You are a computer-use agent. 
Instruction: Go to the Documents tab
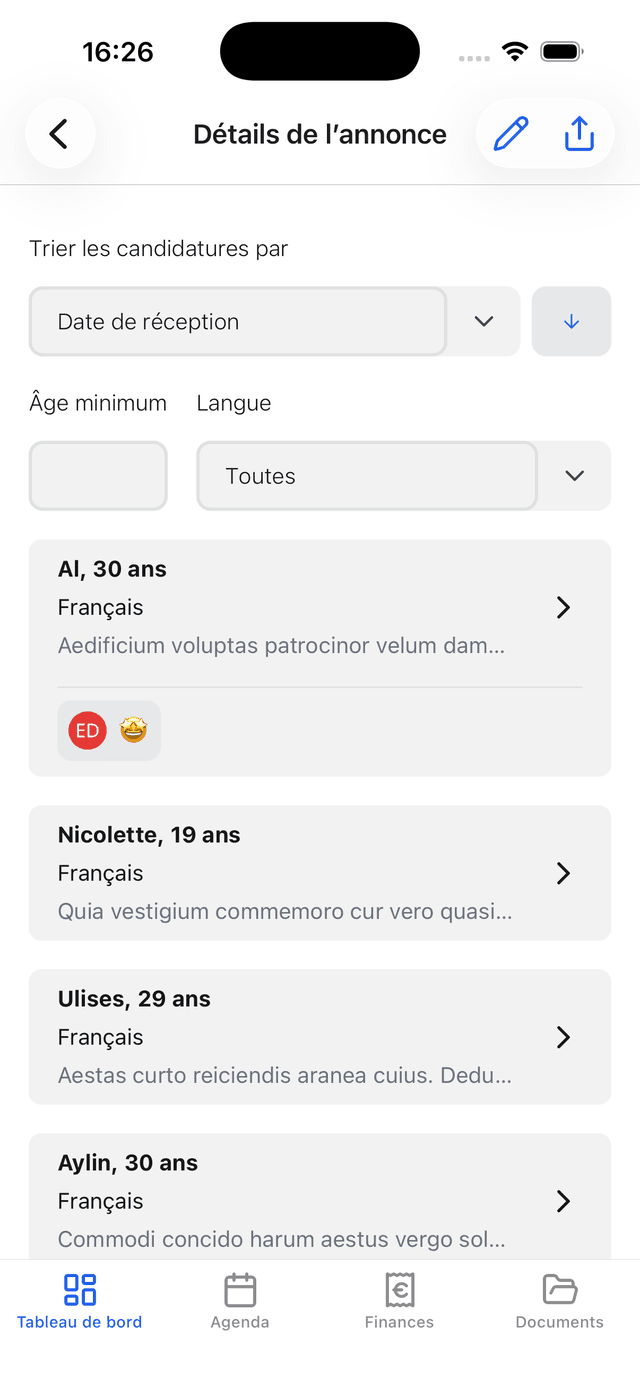click(x=559, y=1301)
